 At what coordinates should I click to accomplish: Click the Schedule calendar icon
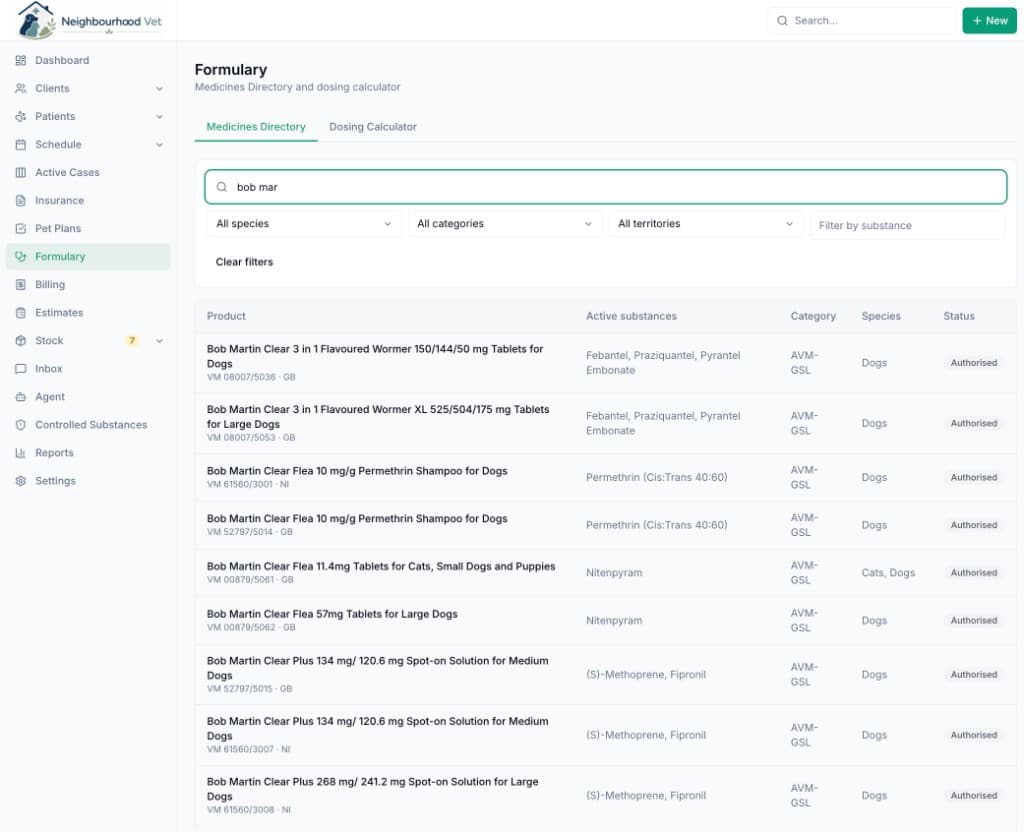click(21, 144)
